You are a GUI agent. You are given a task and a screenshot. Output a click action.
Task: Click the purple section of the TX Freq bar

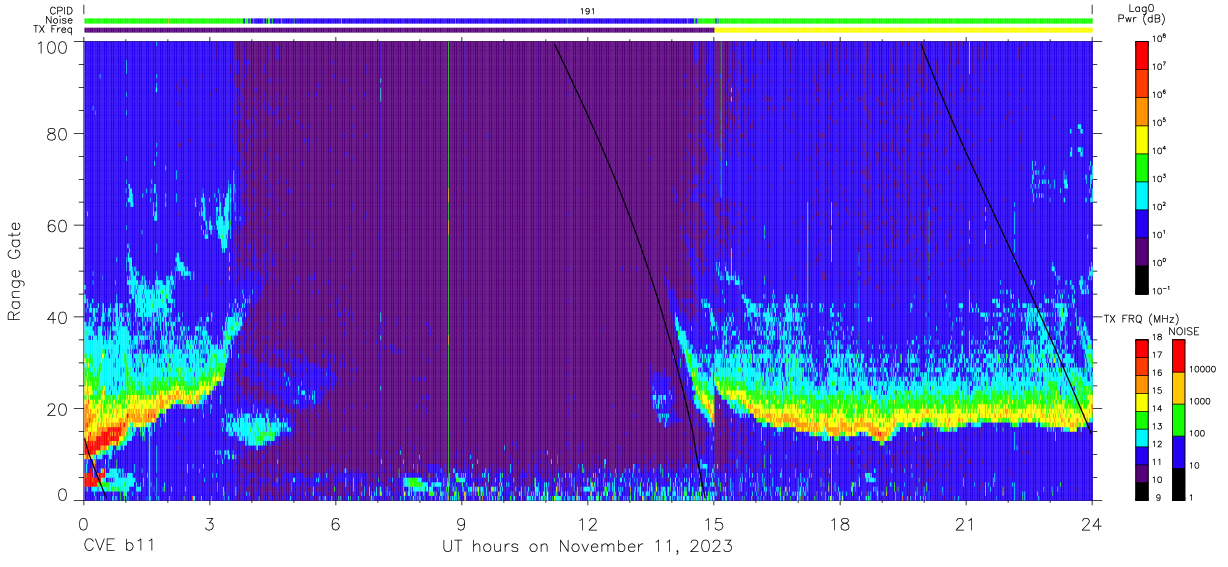(x=399, y=30)
